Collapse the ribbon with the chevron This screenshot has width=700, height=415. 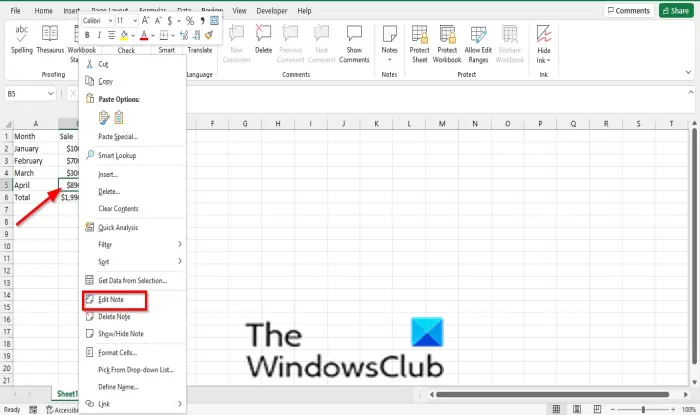point(688,72)
